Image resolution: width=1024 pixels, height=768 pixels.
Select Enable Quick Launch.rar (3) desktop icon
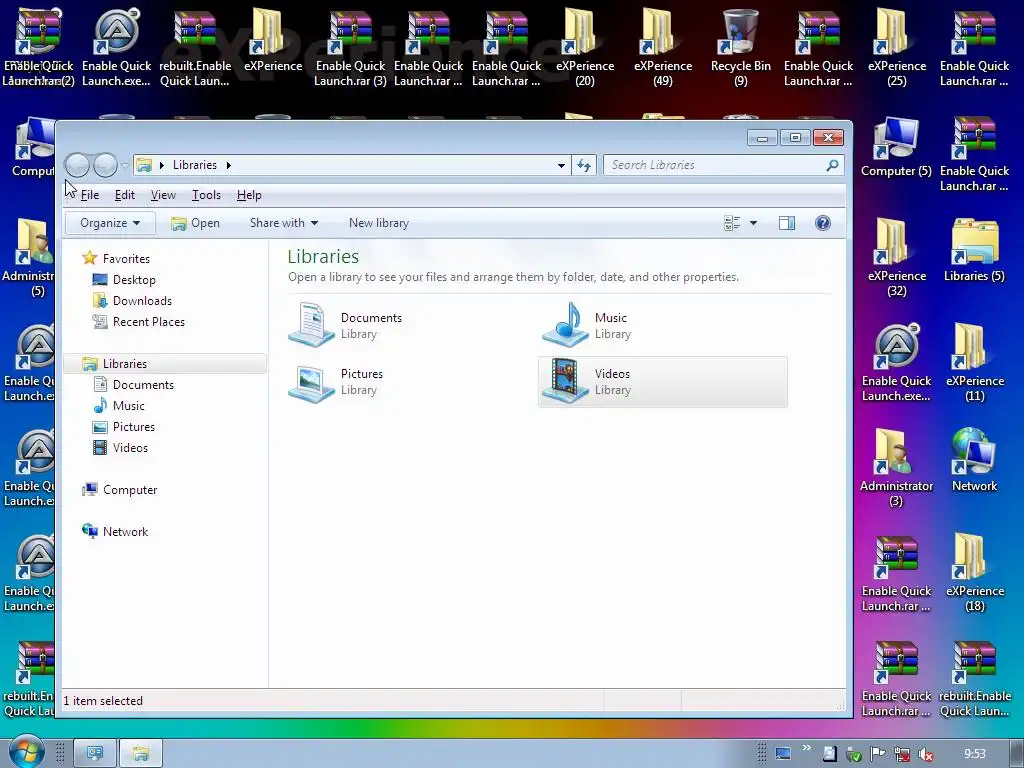pyautogui.click(x=351, y=48)
